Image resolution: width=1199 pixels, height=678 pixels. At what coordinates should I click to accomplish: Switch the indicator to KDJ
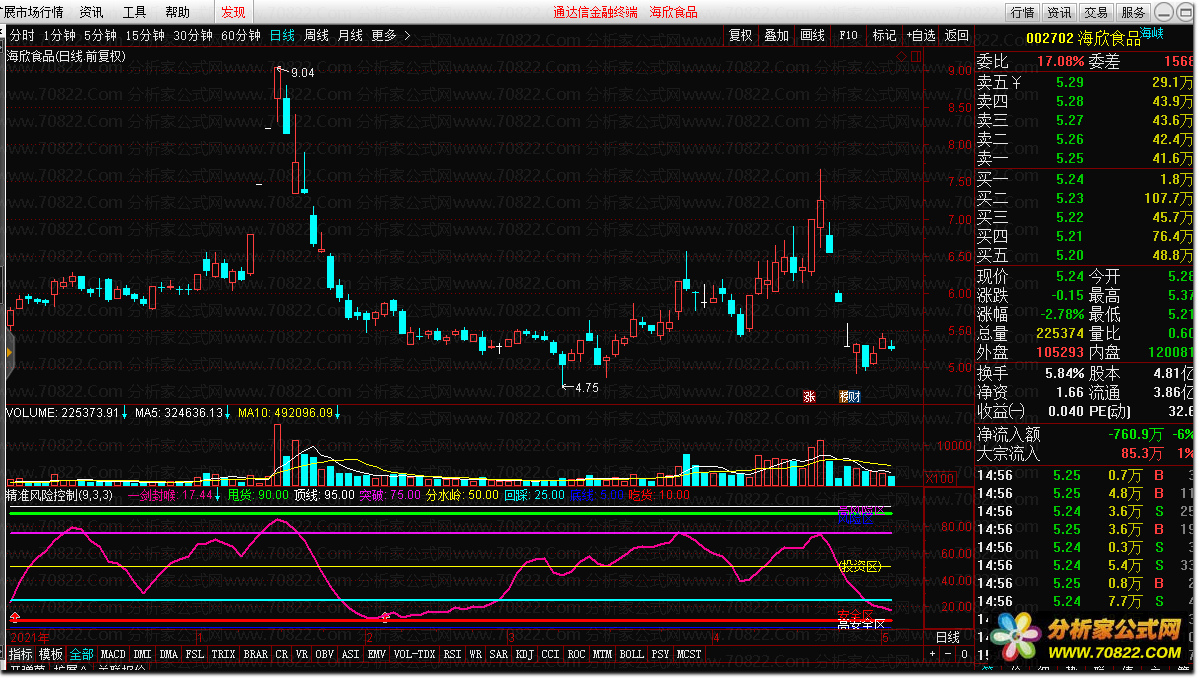525,654
